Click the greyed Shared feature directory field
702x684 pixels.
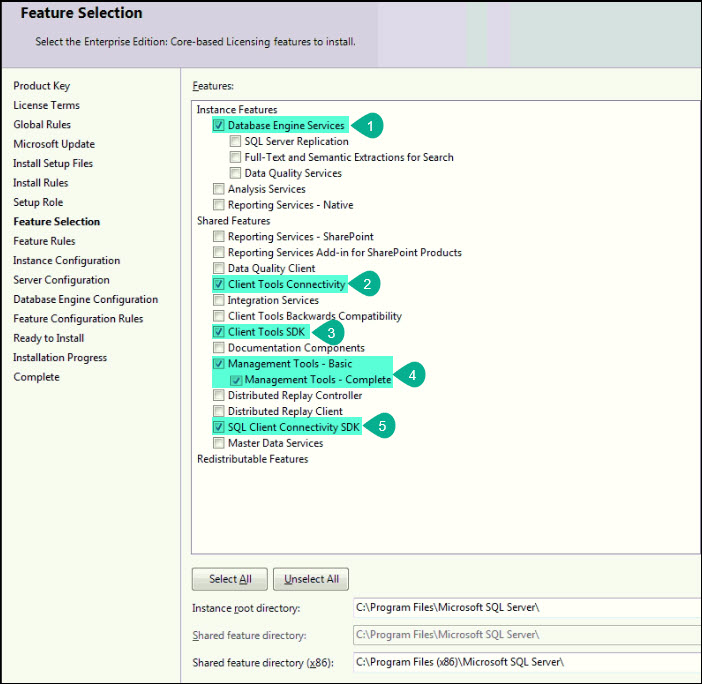click(x=527, y=635)
